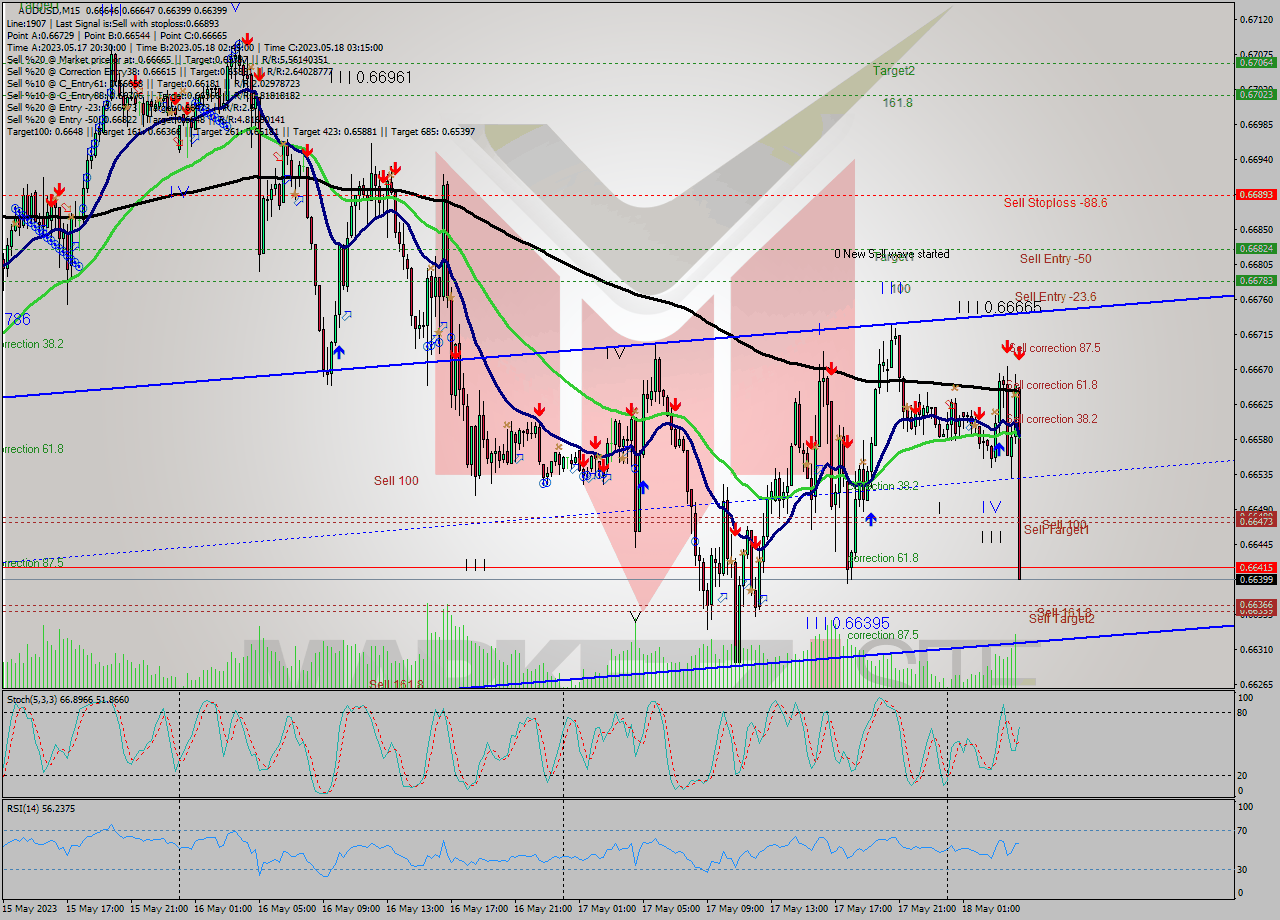Click the red 0.66473 price tag
Screen dimensions: 1280x920
1256,522
